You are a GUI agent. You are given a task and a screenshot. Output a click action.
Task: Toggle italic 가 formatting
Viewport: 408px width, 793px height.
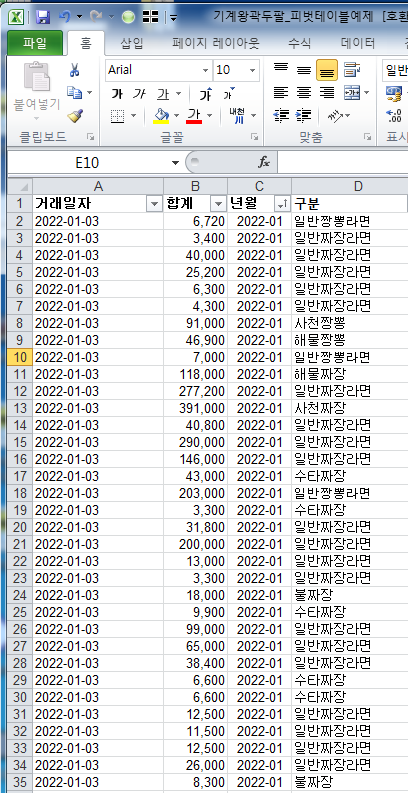[x=140, y=94]
